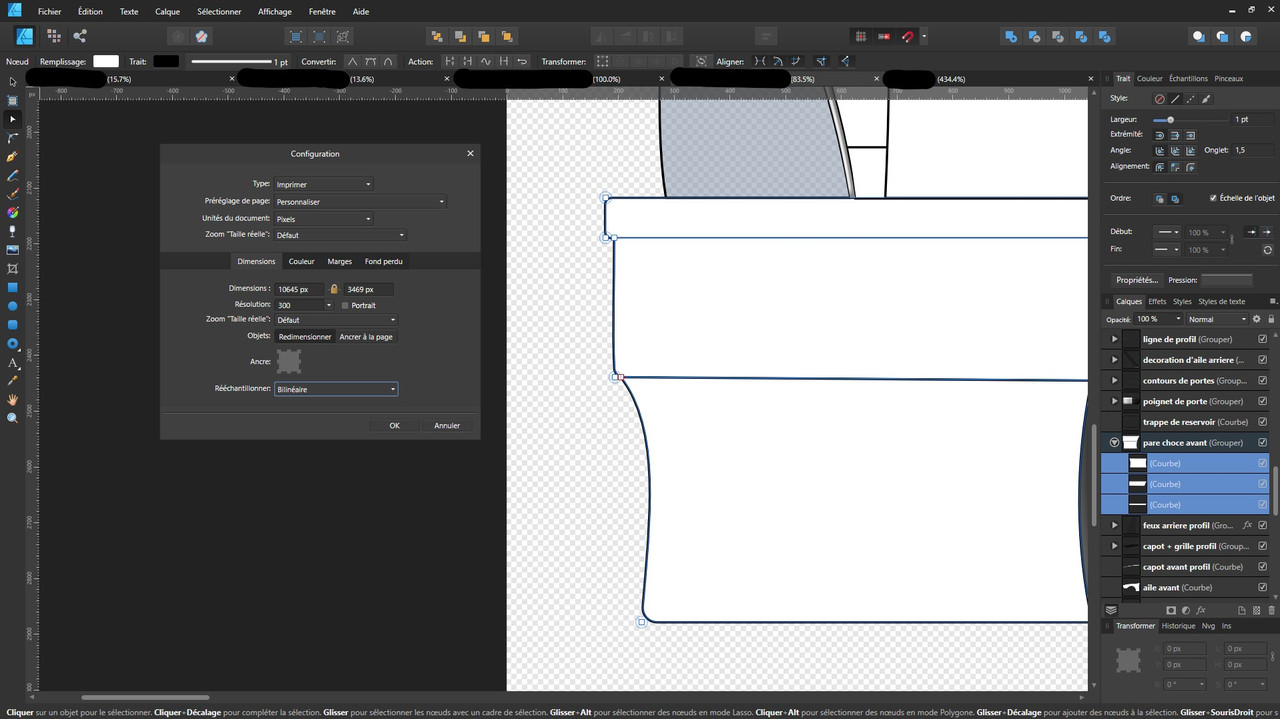Open the Rééchantillonner dropdown
Screen dimensions: 1280x719
(335, 389)
